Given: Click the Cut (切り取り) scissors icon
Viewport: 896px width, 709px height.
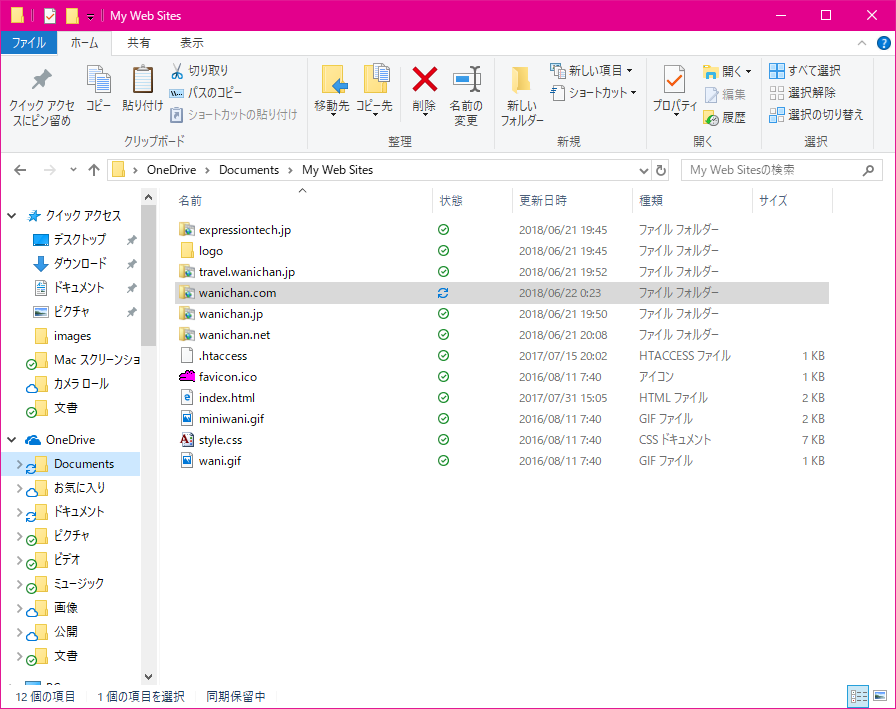Looking at the screenshot, I should click(x=177, y=71).
